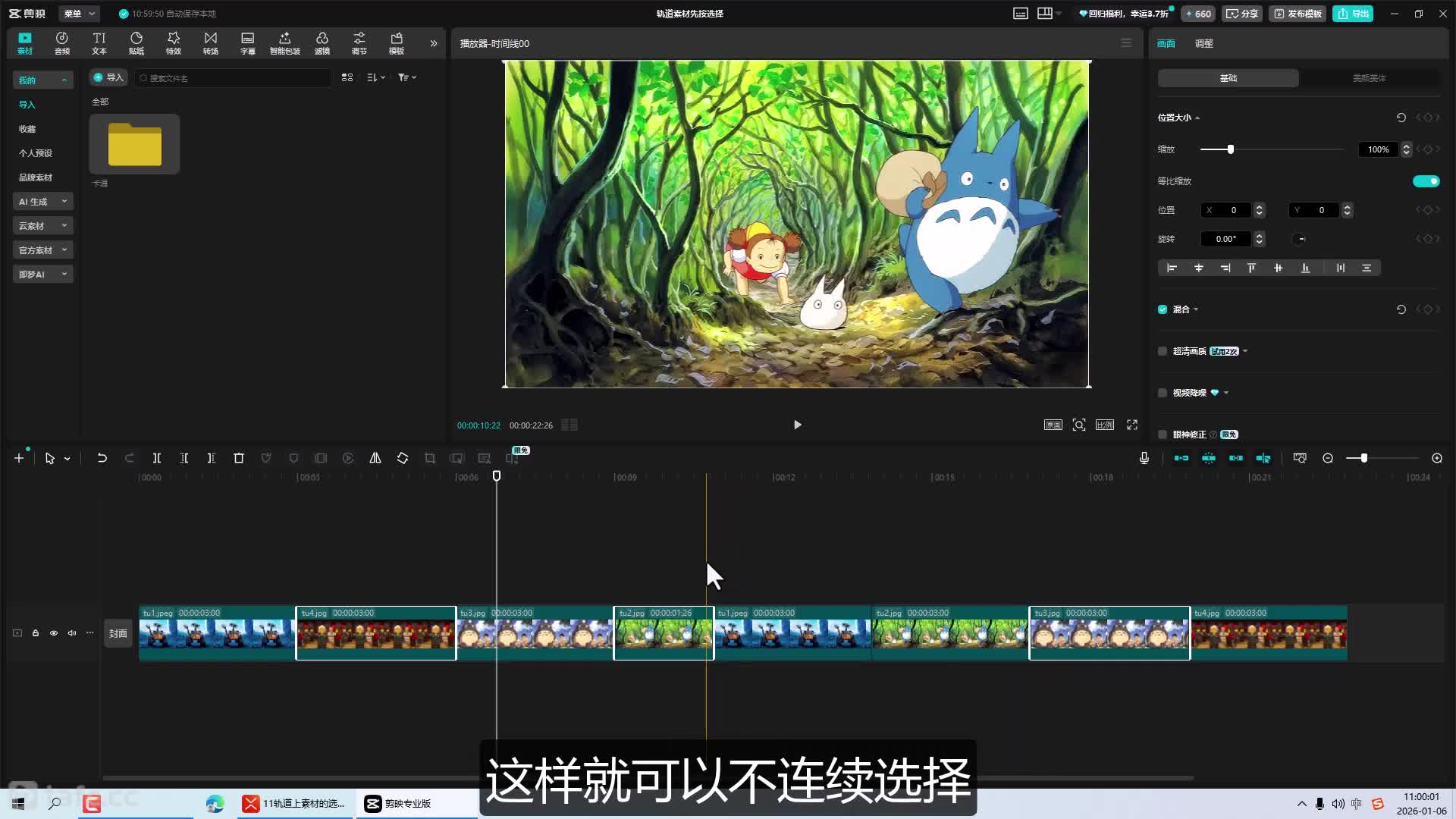The height and width of the screenshot is (819, 1456).
Task: Expand the 云素材 sidebar section
Action: click(x=42, y=226)
